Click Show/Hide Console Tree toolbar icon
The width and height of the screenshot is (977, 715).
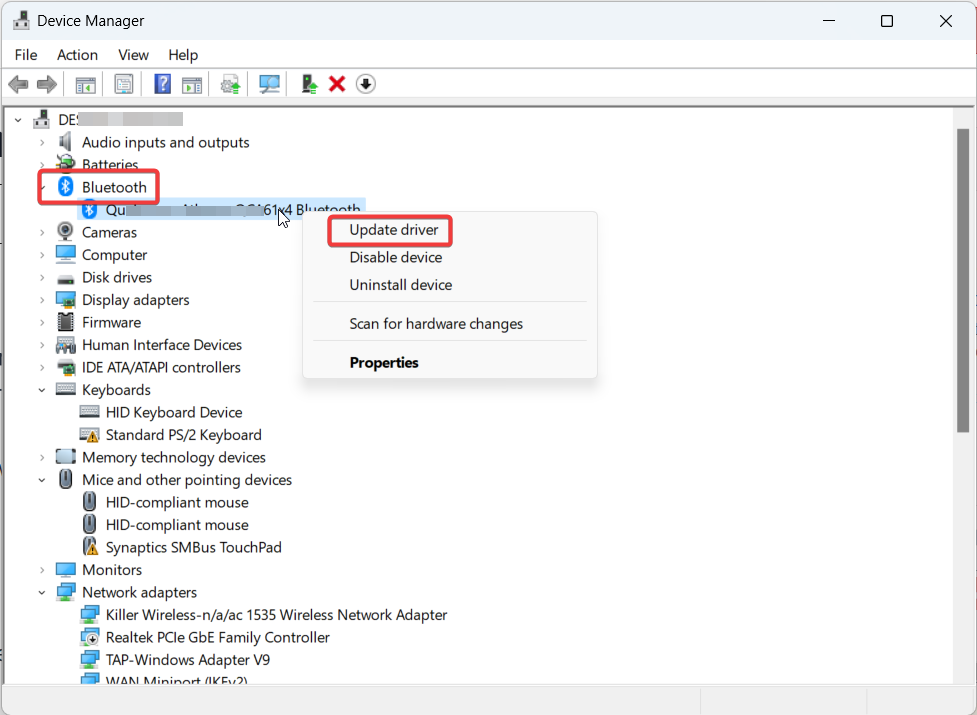tap(86, 84)
